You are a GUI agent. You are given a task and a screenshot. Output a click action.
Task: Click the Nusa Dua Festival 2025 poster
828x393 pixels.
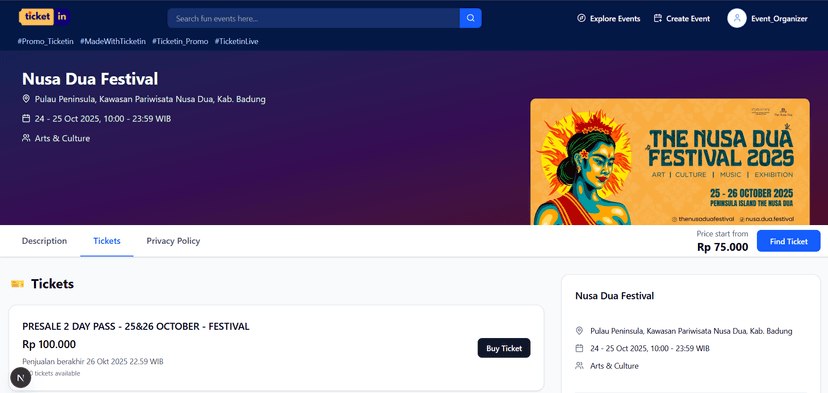pos(670,162)
